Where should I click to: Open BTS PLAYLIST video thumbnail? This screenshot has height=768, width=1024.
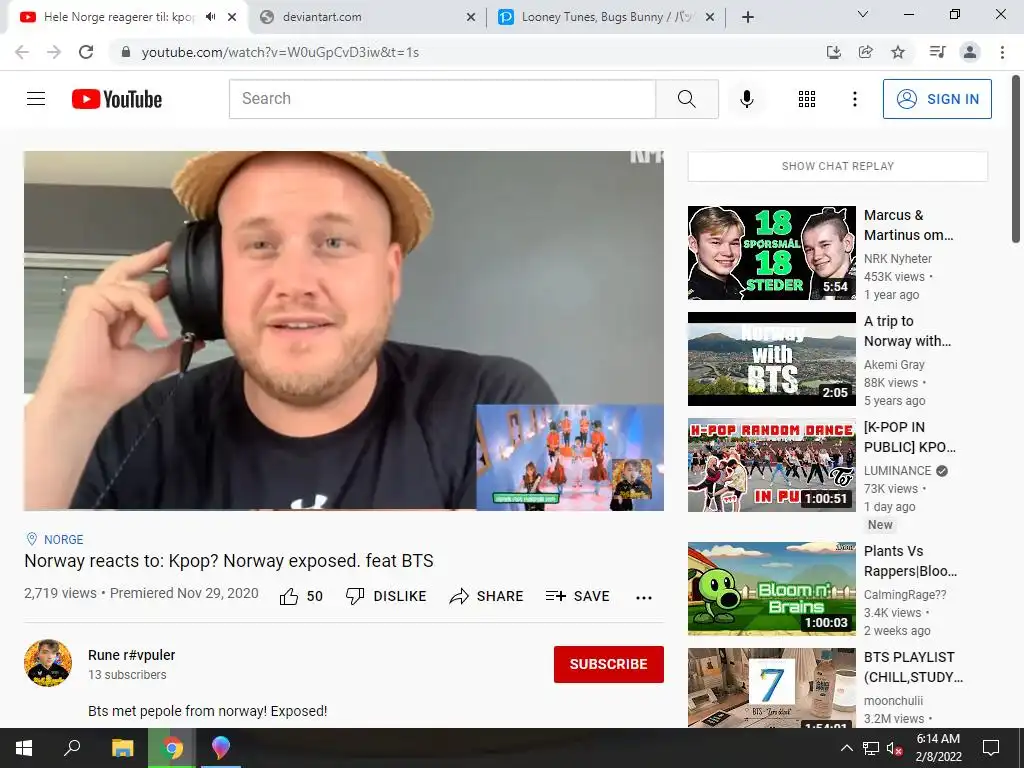(771, 688)
